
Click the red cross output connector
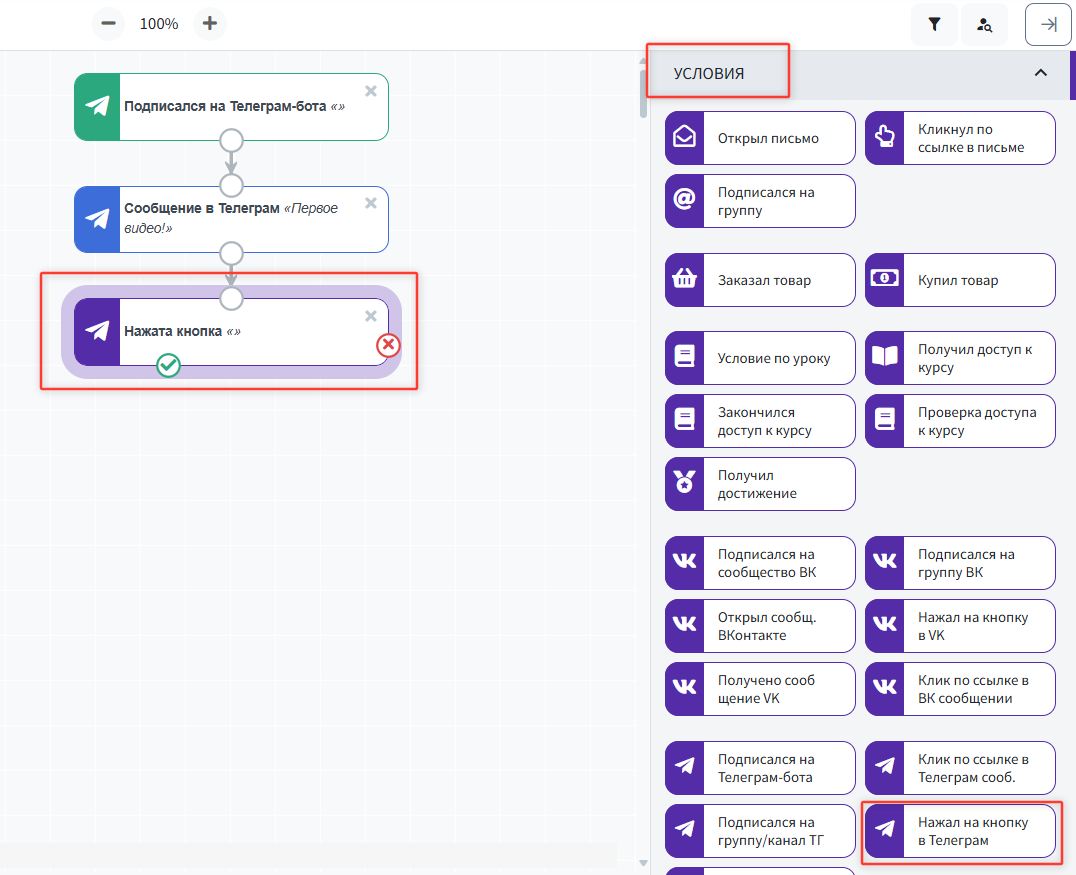pyautogui.click(x=388, y=345)
